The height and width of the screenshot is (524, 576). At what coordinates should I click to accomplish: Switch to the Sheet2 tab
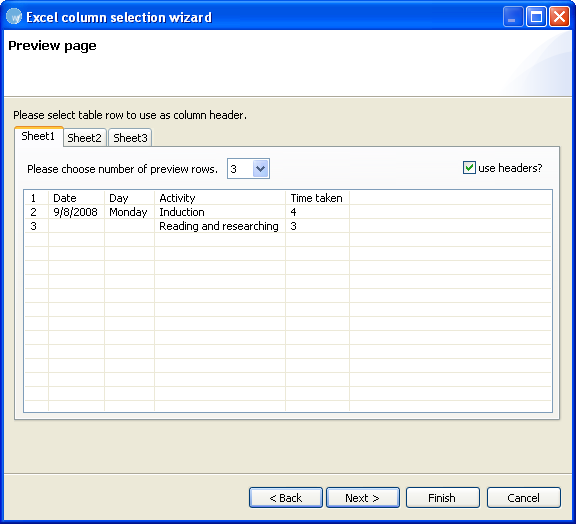84,138
